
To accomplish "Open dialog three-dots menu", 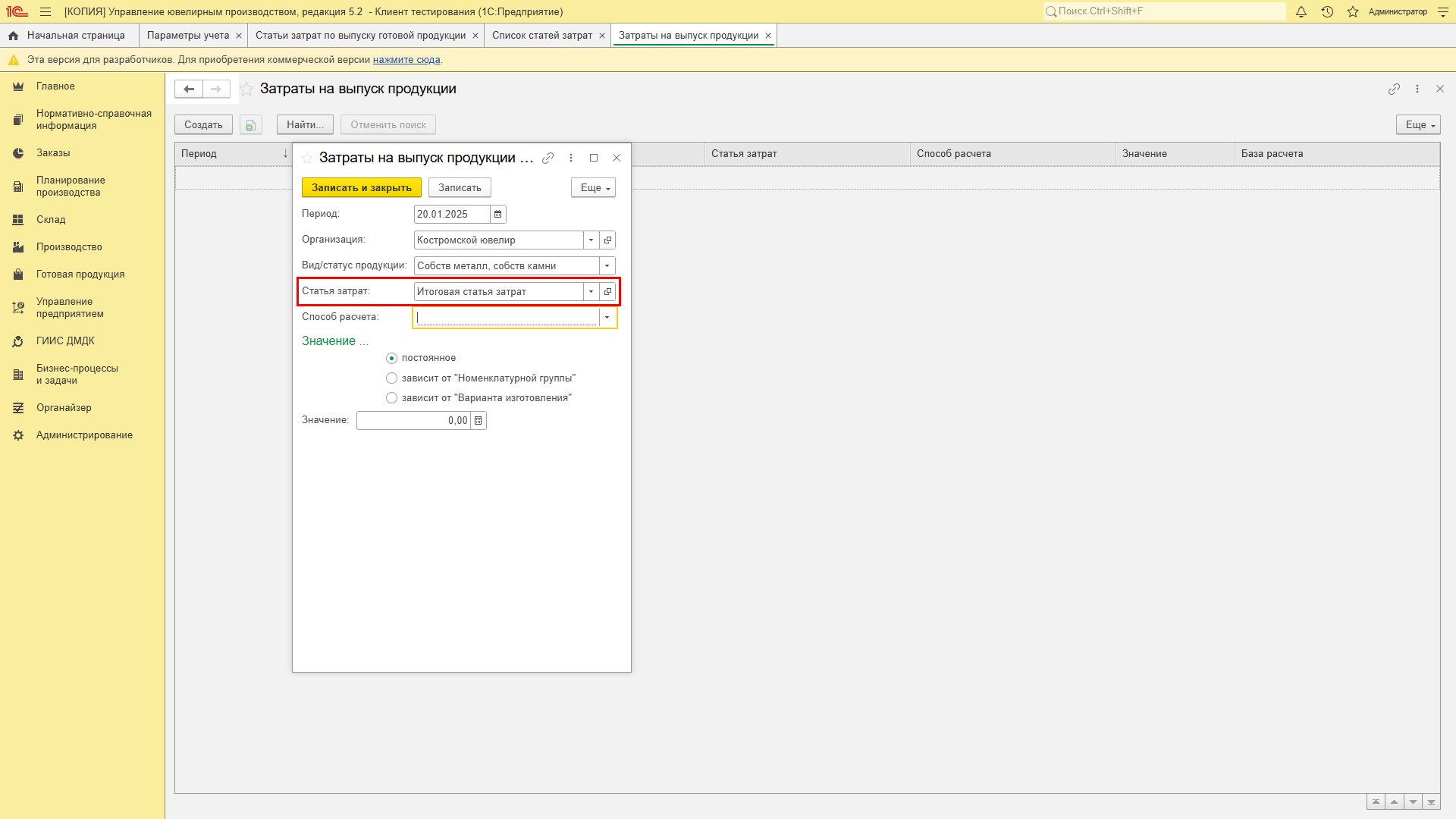I will [571, 158].
